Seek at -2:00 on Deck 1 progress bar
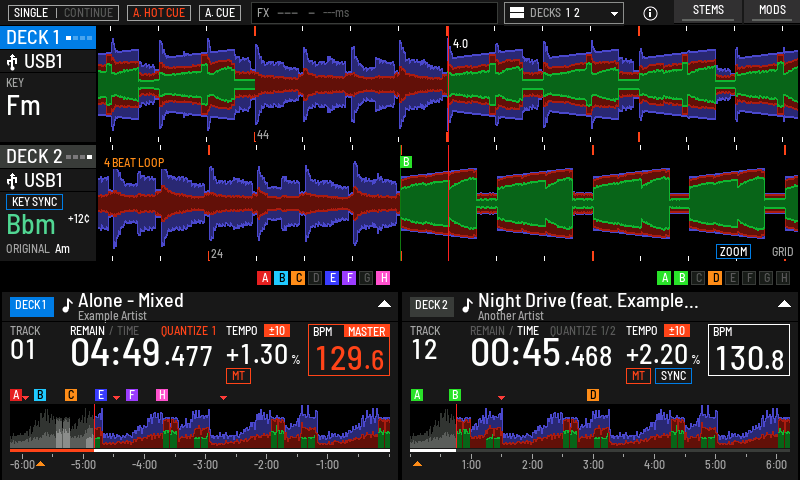 click(x=266, y=451)
